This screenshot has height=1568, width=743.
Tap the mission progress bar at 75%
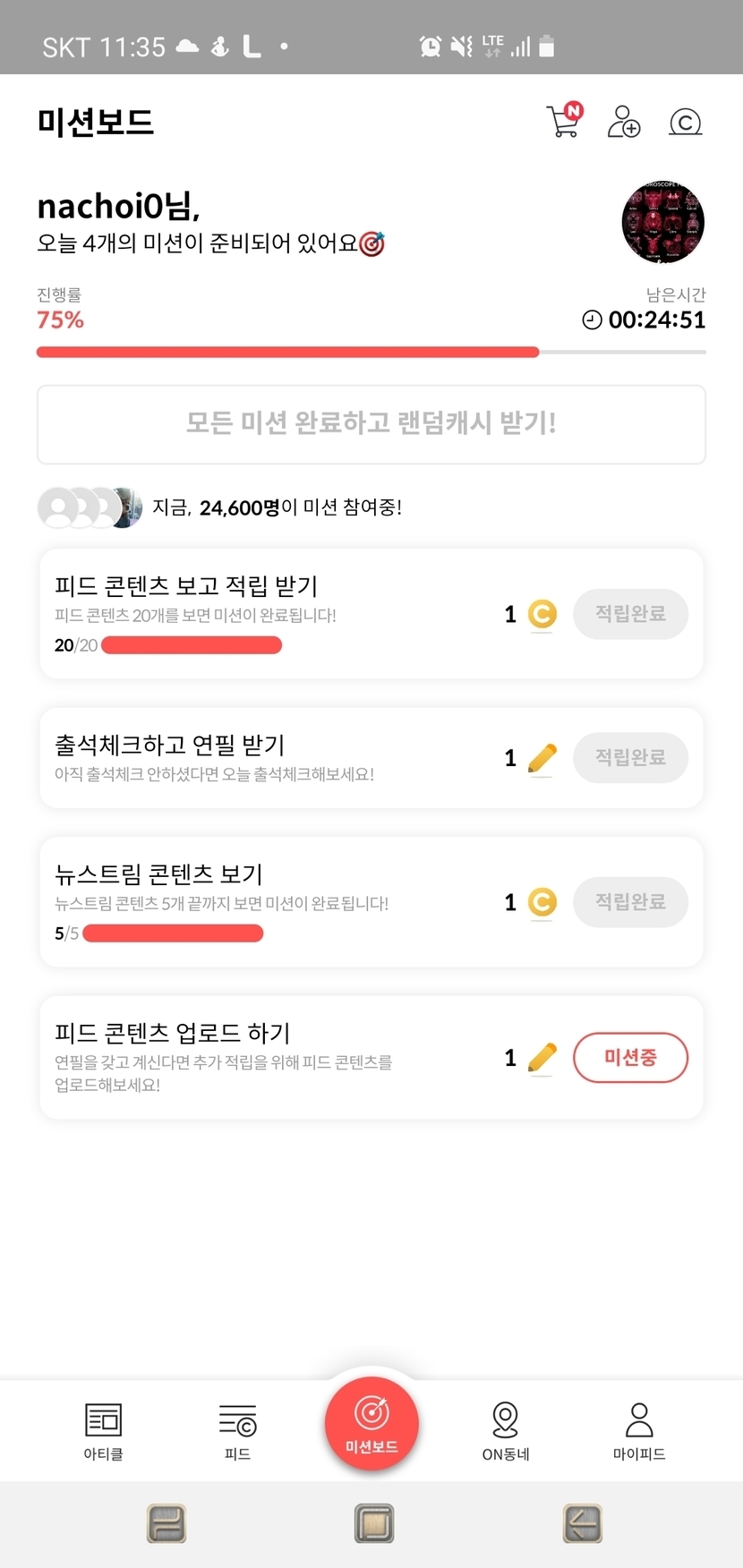point(371,352)
